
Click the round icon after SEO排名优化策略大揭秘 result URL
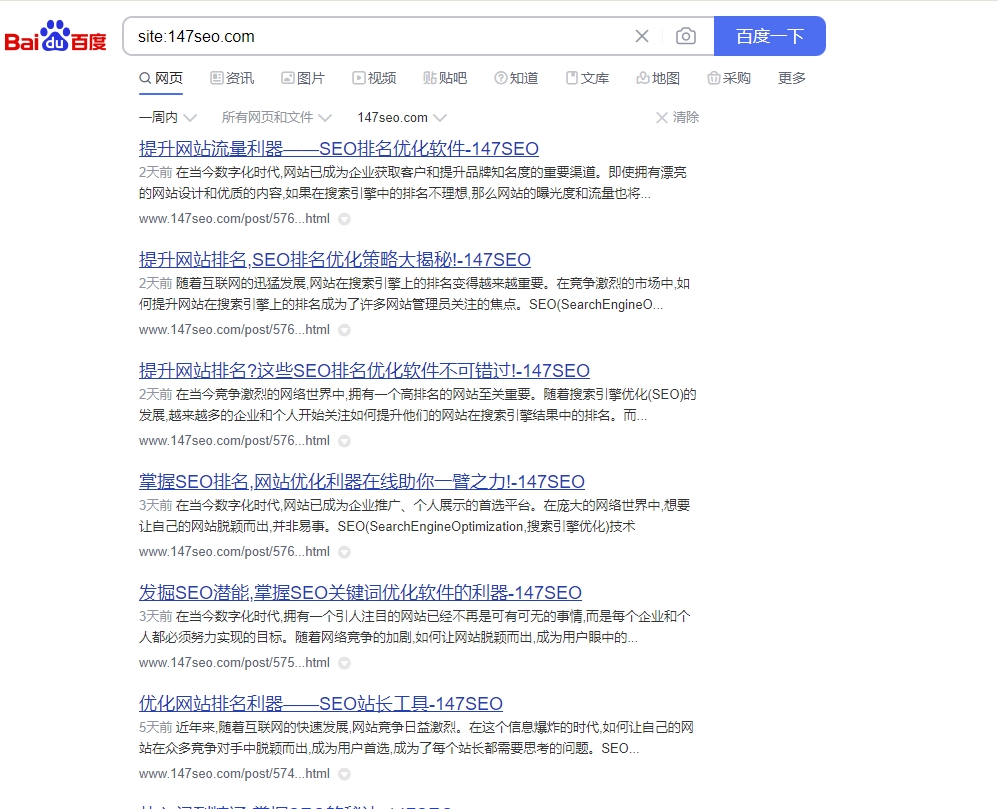[x=344, y=330]
